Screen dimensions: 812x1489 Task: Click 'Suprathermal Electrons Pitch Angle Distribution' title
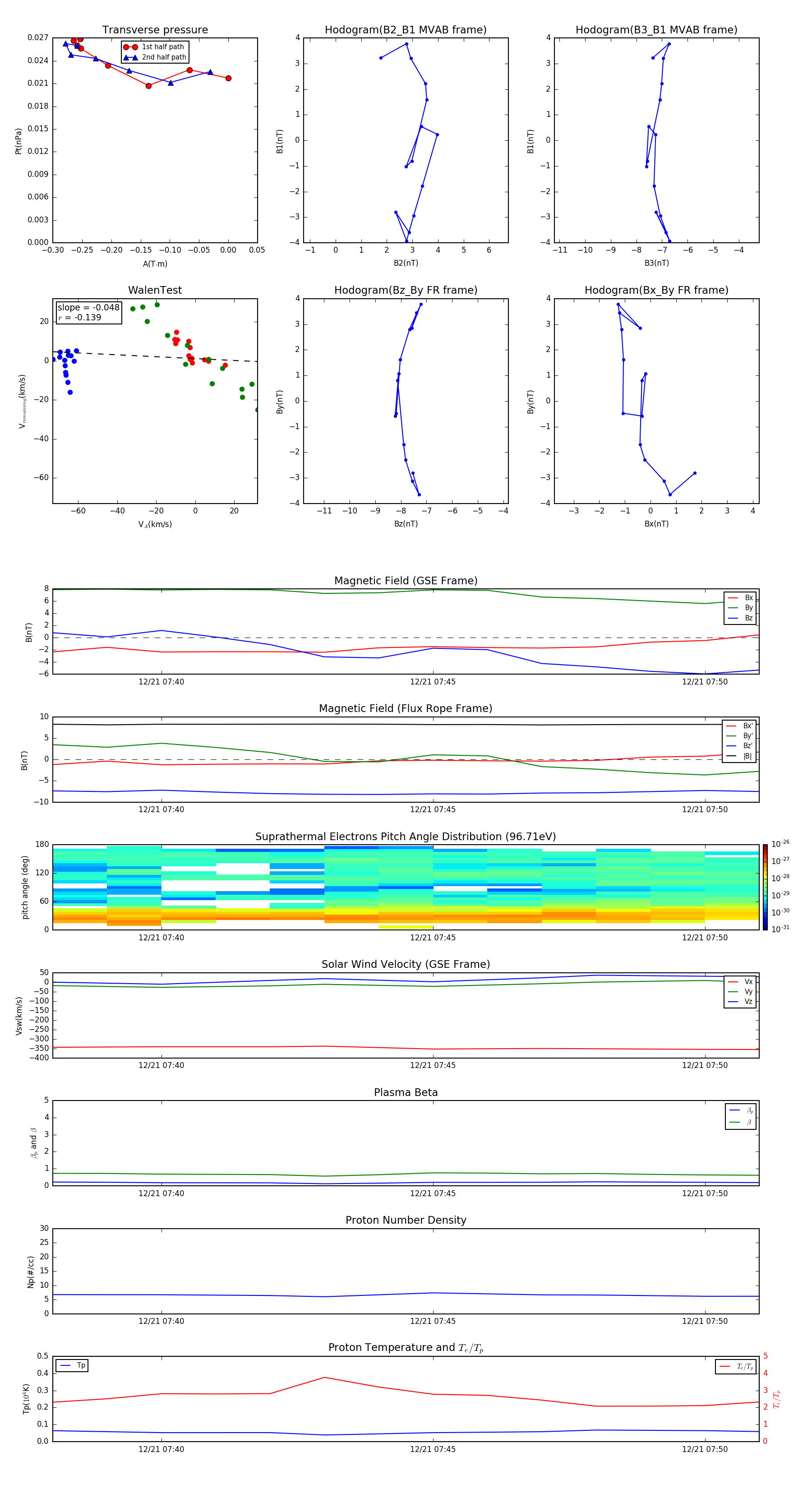point(406,837)
